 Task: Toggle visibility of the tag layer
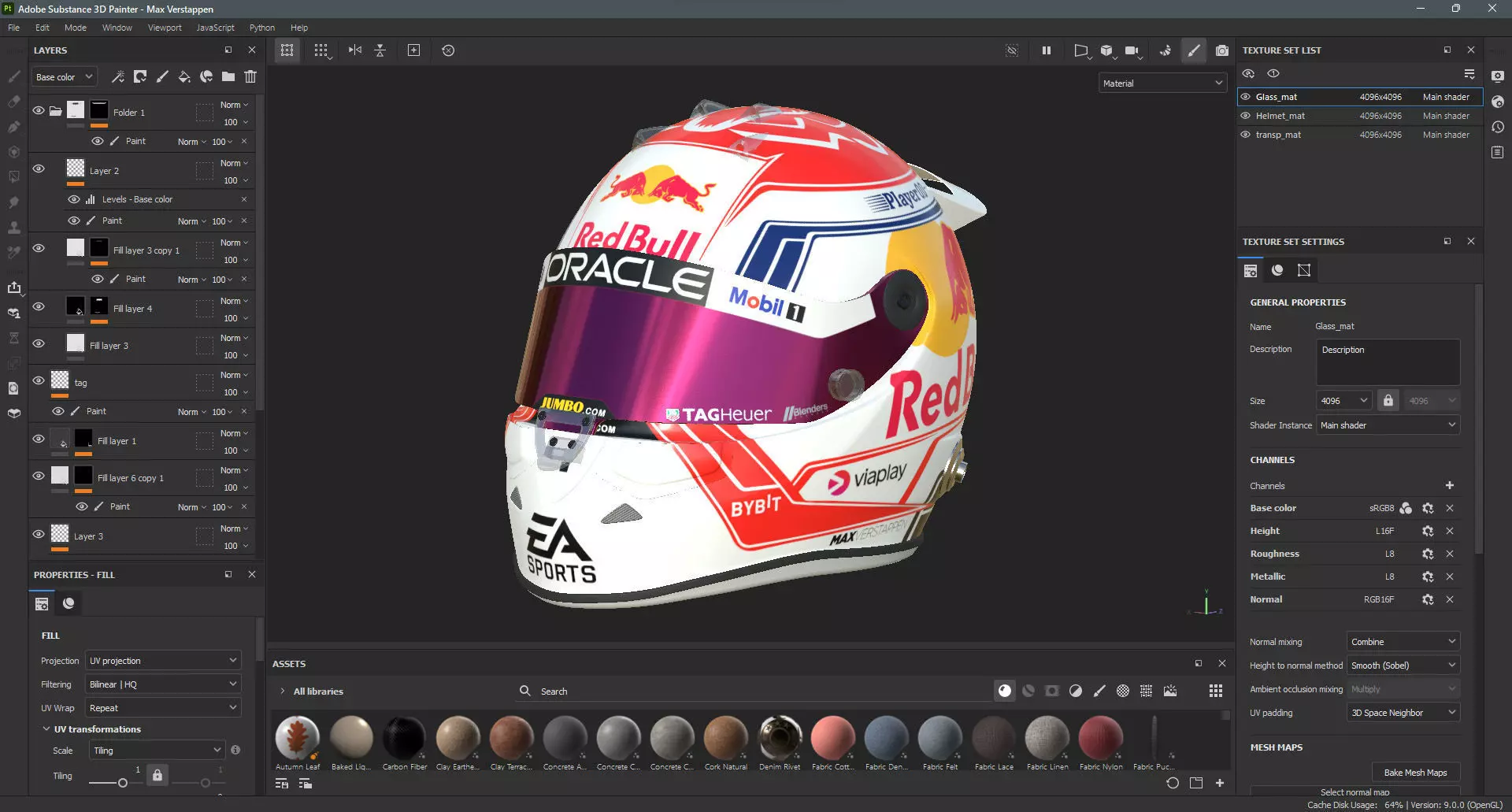click(39, 381)
